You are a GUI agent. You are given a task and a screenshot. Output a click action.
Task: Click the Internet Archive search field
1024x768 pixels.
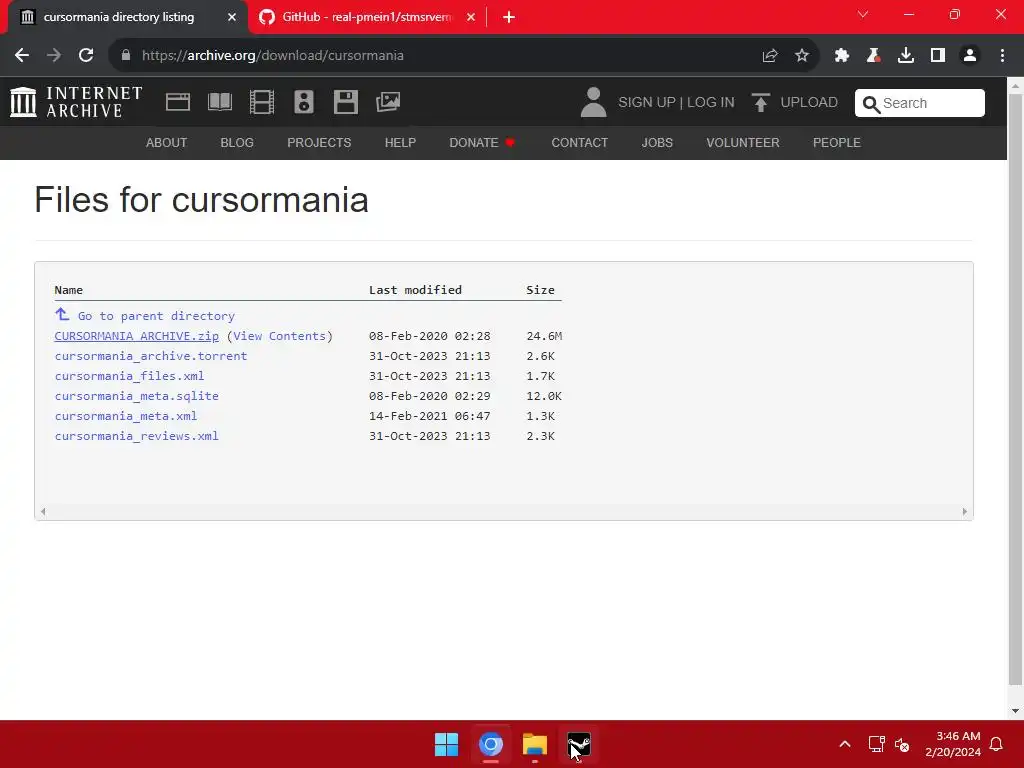(920, 103)
